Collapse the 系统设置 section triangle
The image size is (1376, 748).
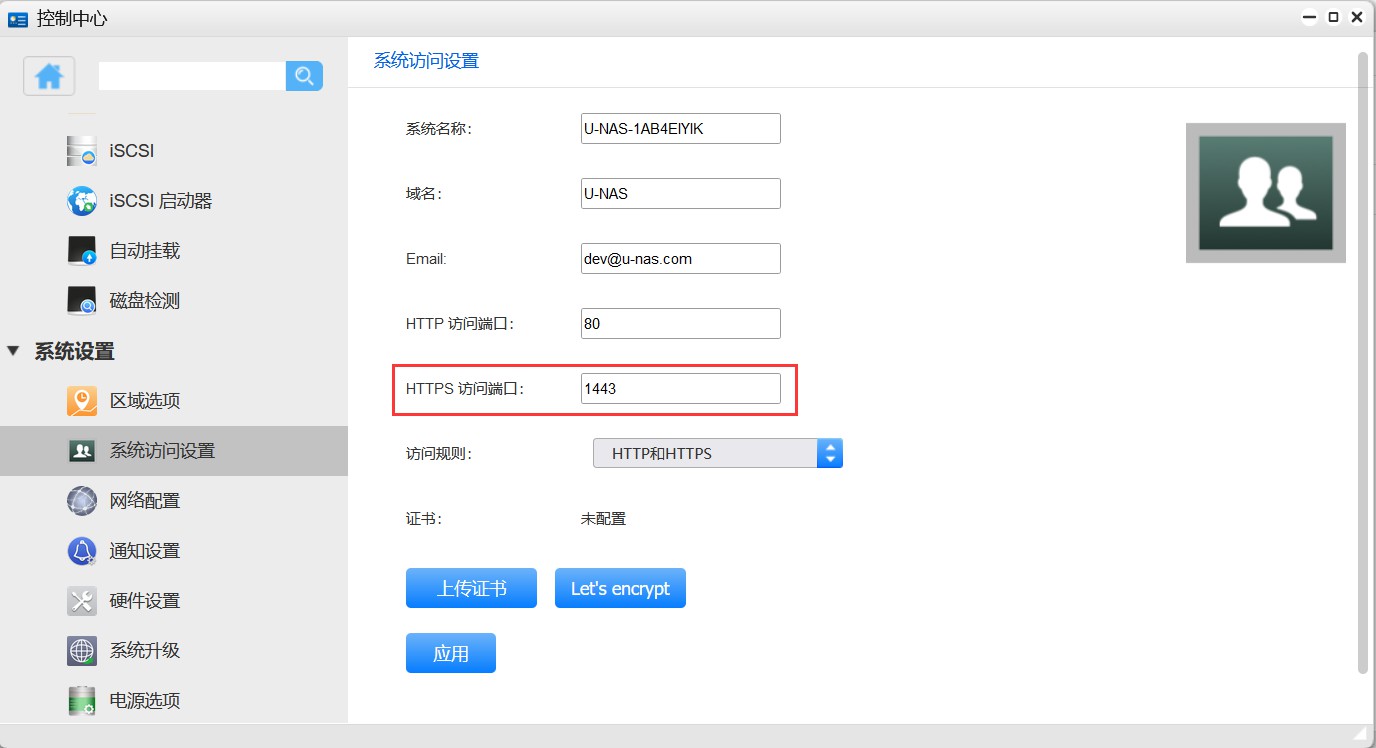[13, 351]
